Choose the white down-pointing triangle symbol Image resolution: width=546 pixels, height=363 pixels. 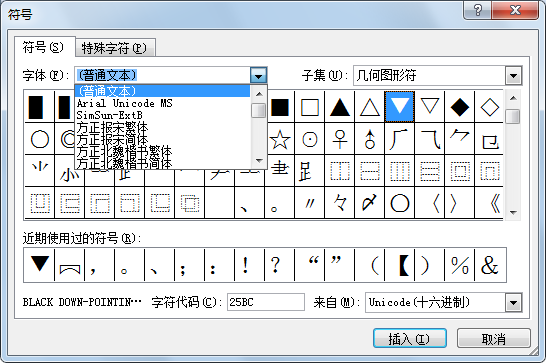tap(429, 107)
